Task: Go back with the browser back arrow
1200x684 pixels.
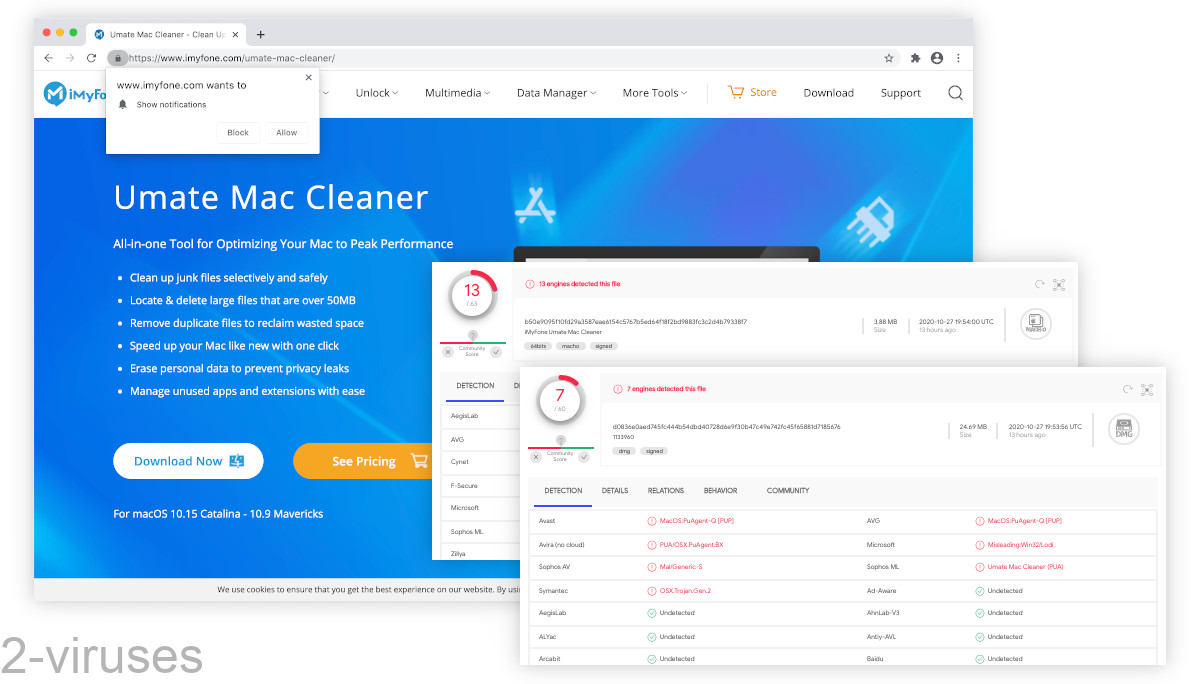Action: point(49,58)
